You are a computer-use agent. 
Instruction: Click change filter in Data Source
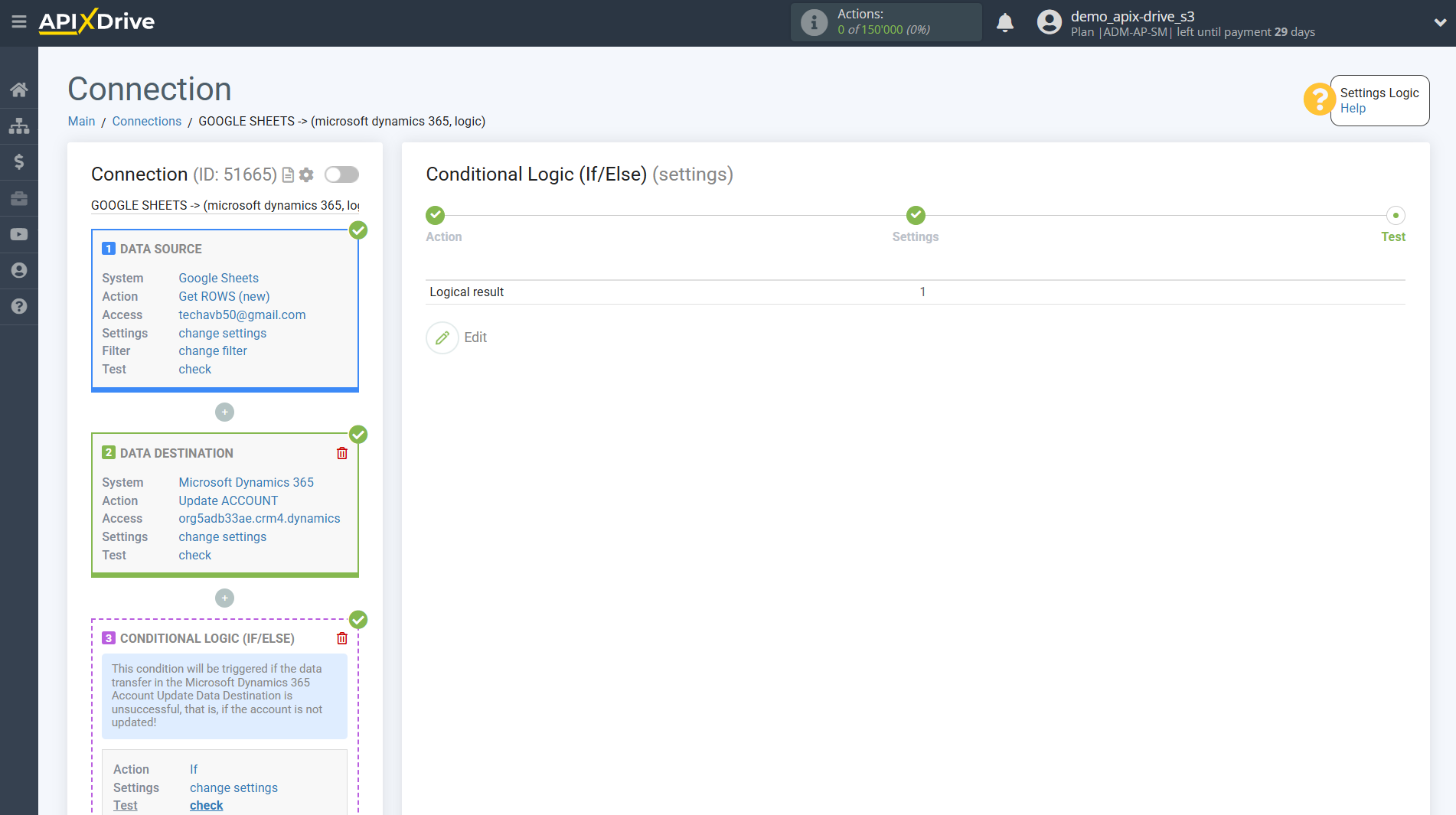[213, 351]
